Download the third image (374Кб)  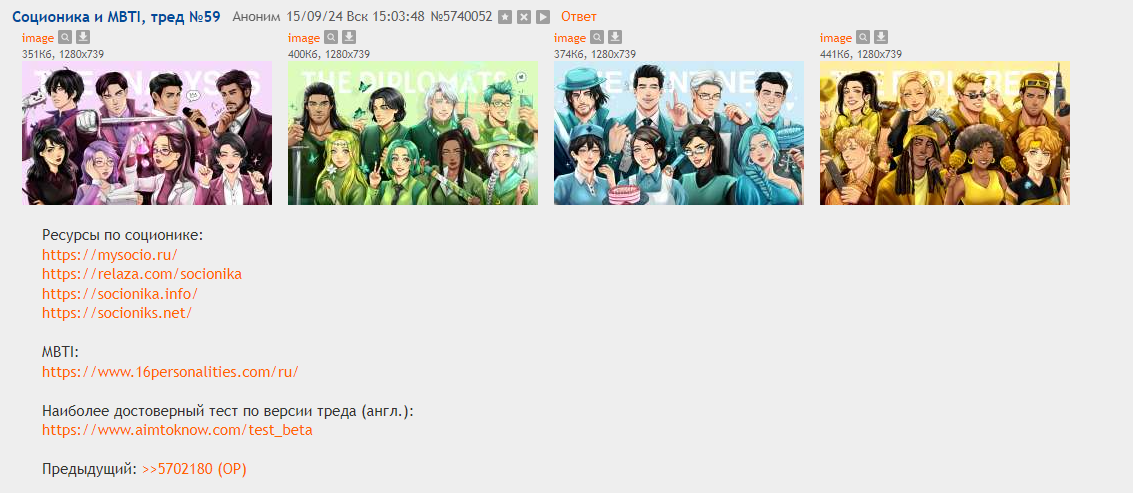(x=615, y=38)
